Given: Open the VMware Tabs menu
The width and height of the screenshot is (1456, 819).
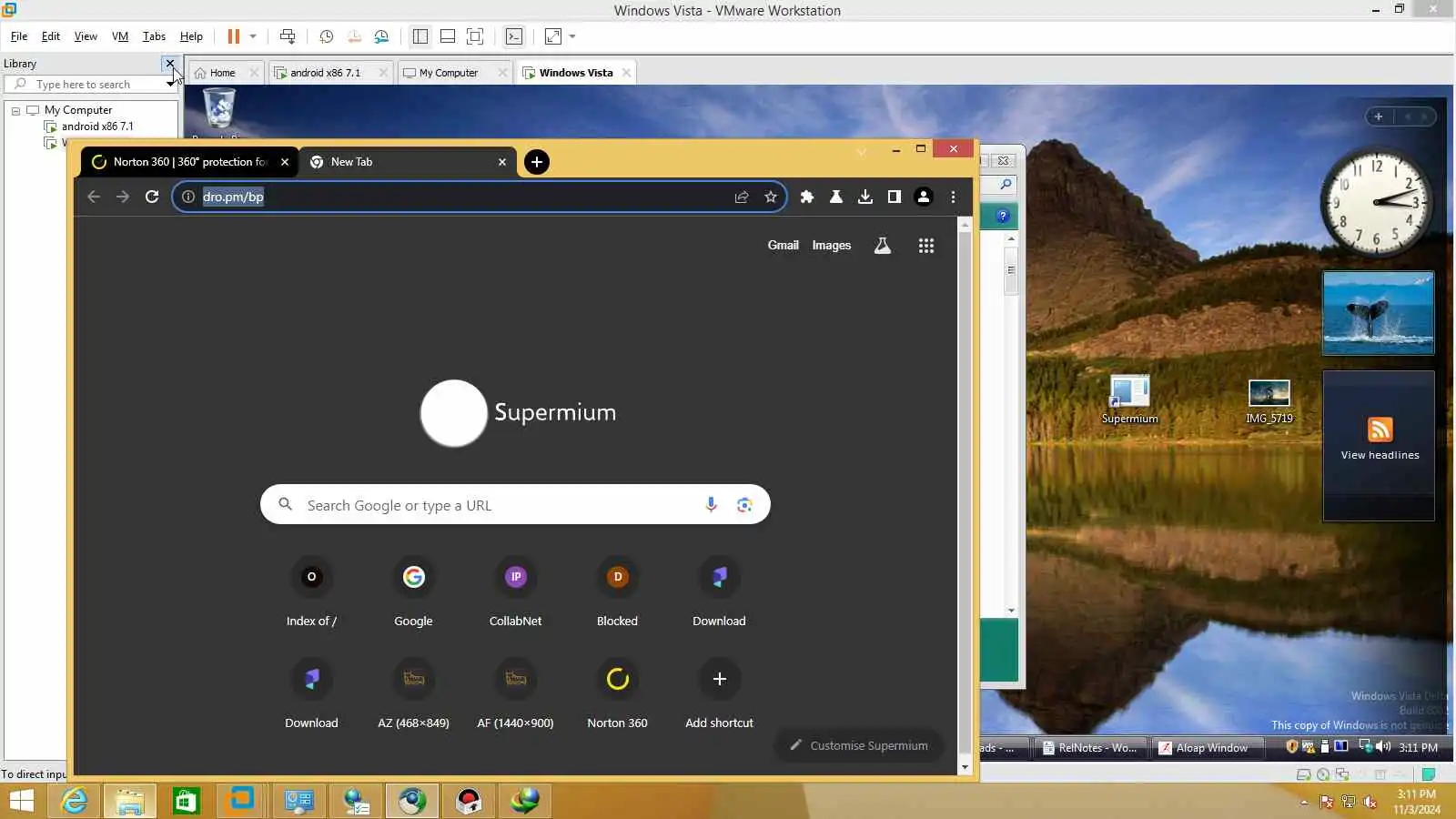Looking at the screenshot, I should [154, 36].
